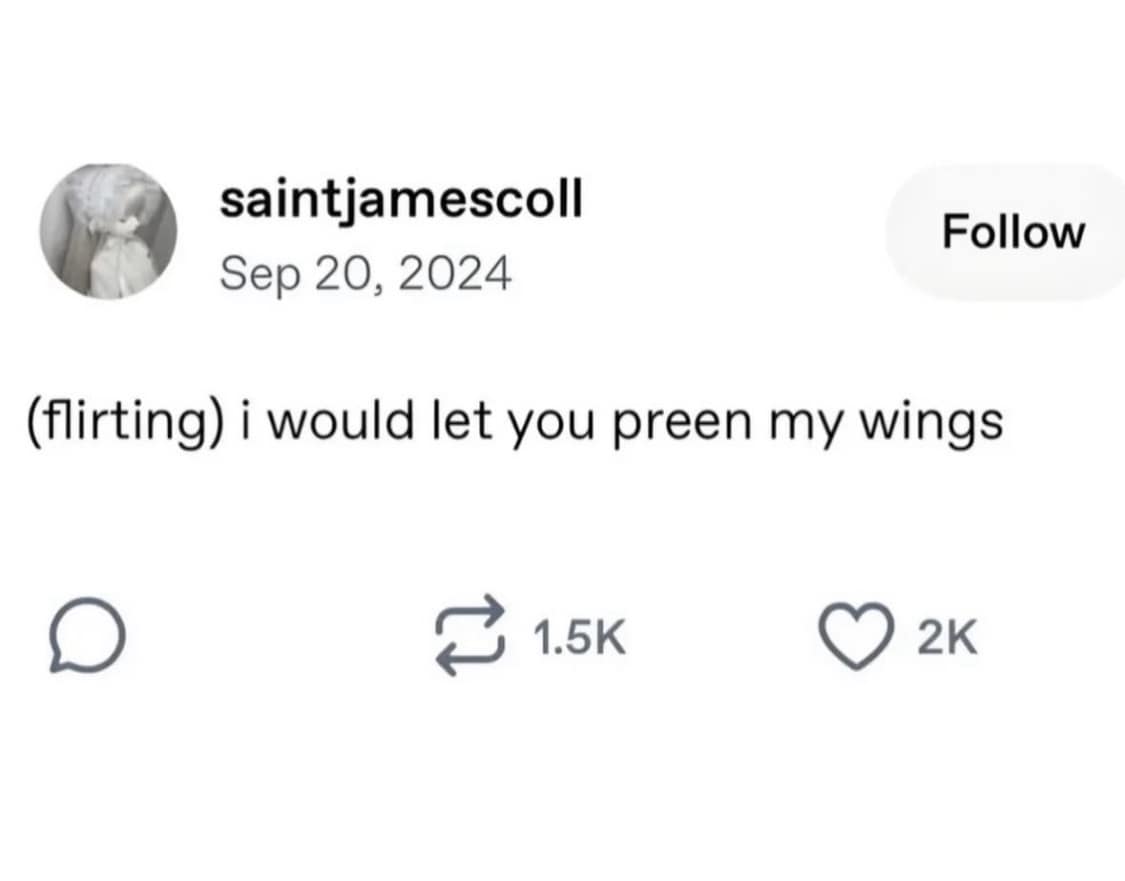Image resolution: width=1125 pixels, height=881 pixels.
Task: Open the post permalink via Sep 20, 2024
Action: pos(365,271)
